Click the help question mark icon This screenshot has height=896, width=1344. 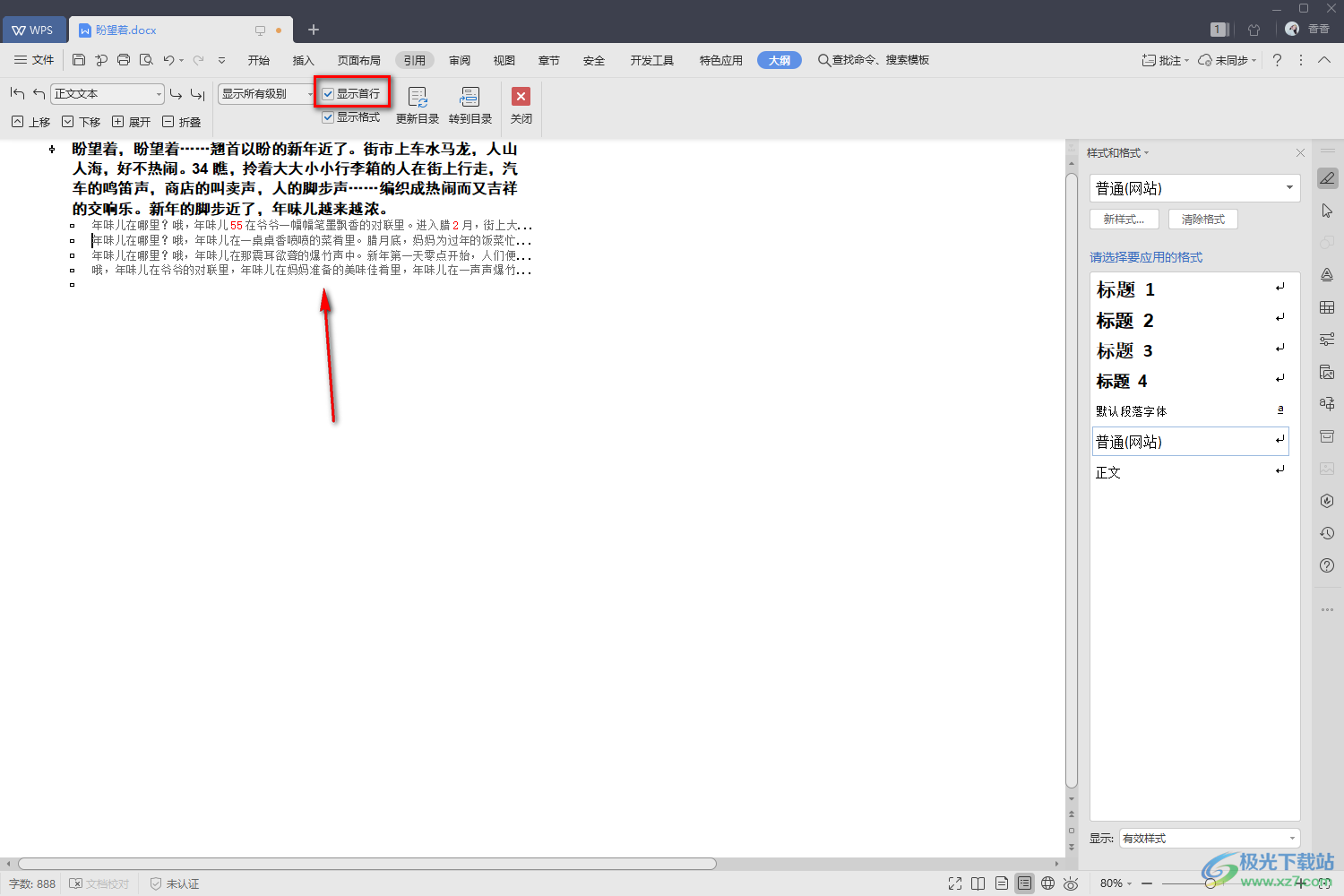pos(1277,60)
